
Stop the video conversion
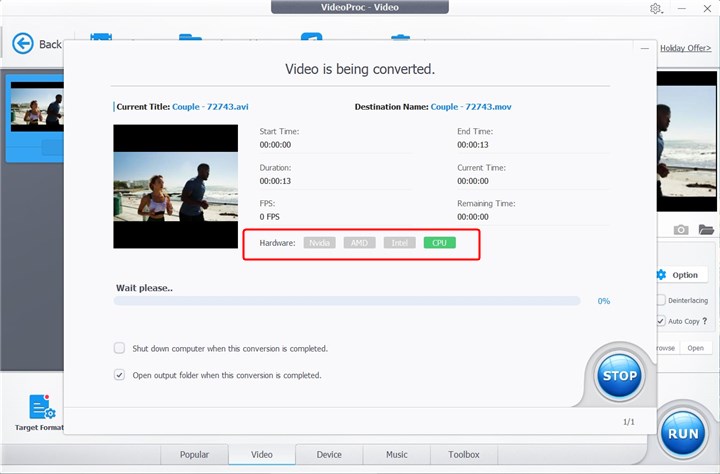click(619, 376)
